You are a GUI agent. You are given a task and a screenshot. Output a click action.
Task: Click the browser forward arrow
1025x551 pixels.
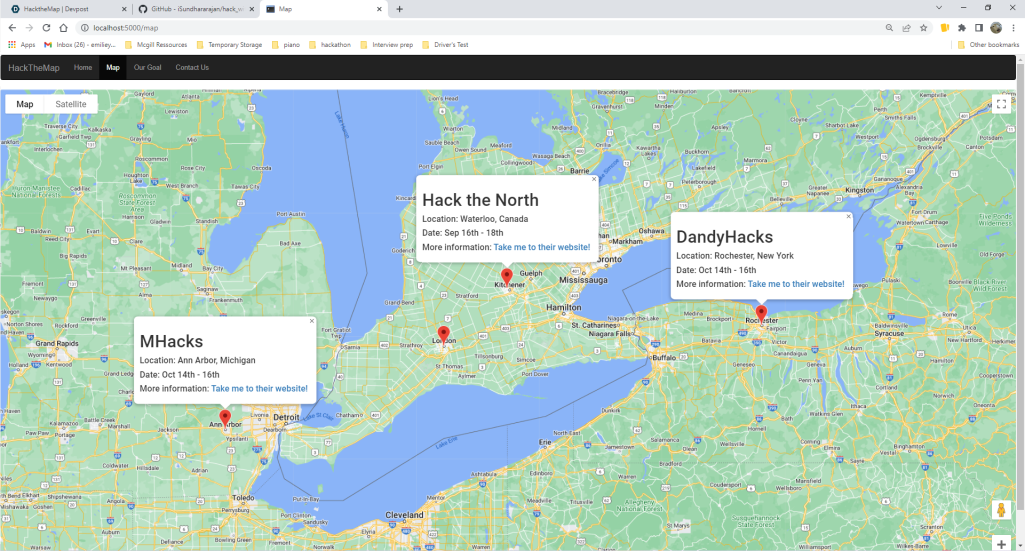click(x=29, y=27)
